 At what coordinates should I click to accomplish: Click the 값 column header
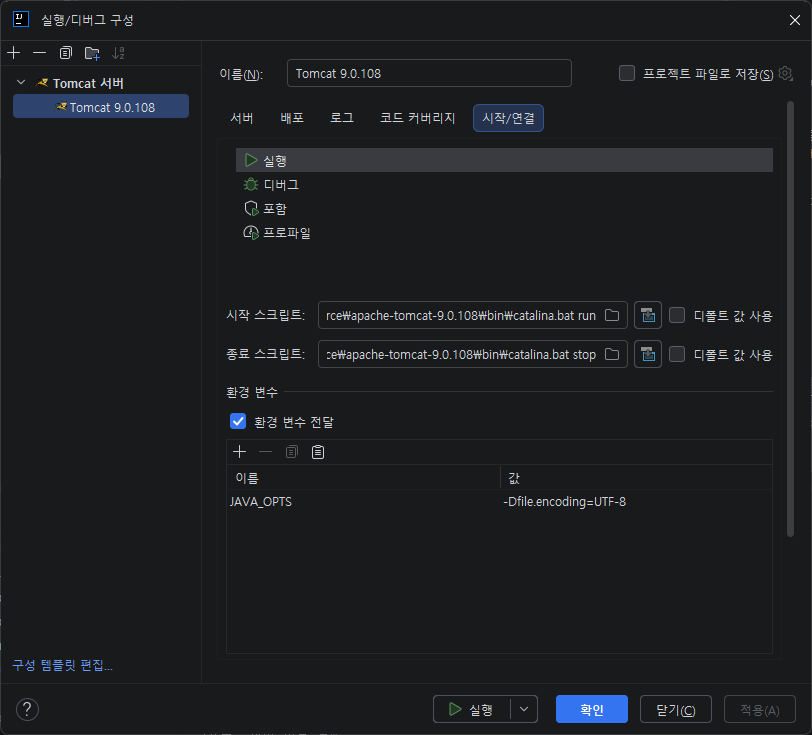(636, 478)
